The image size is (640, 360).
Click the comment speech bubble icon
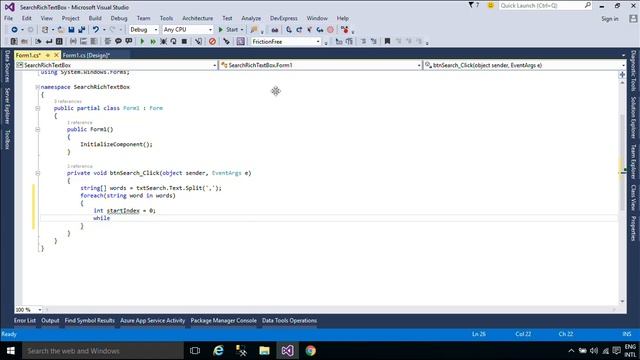[x=118, y=42]
